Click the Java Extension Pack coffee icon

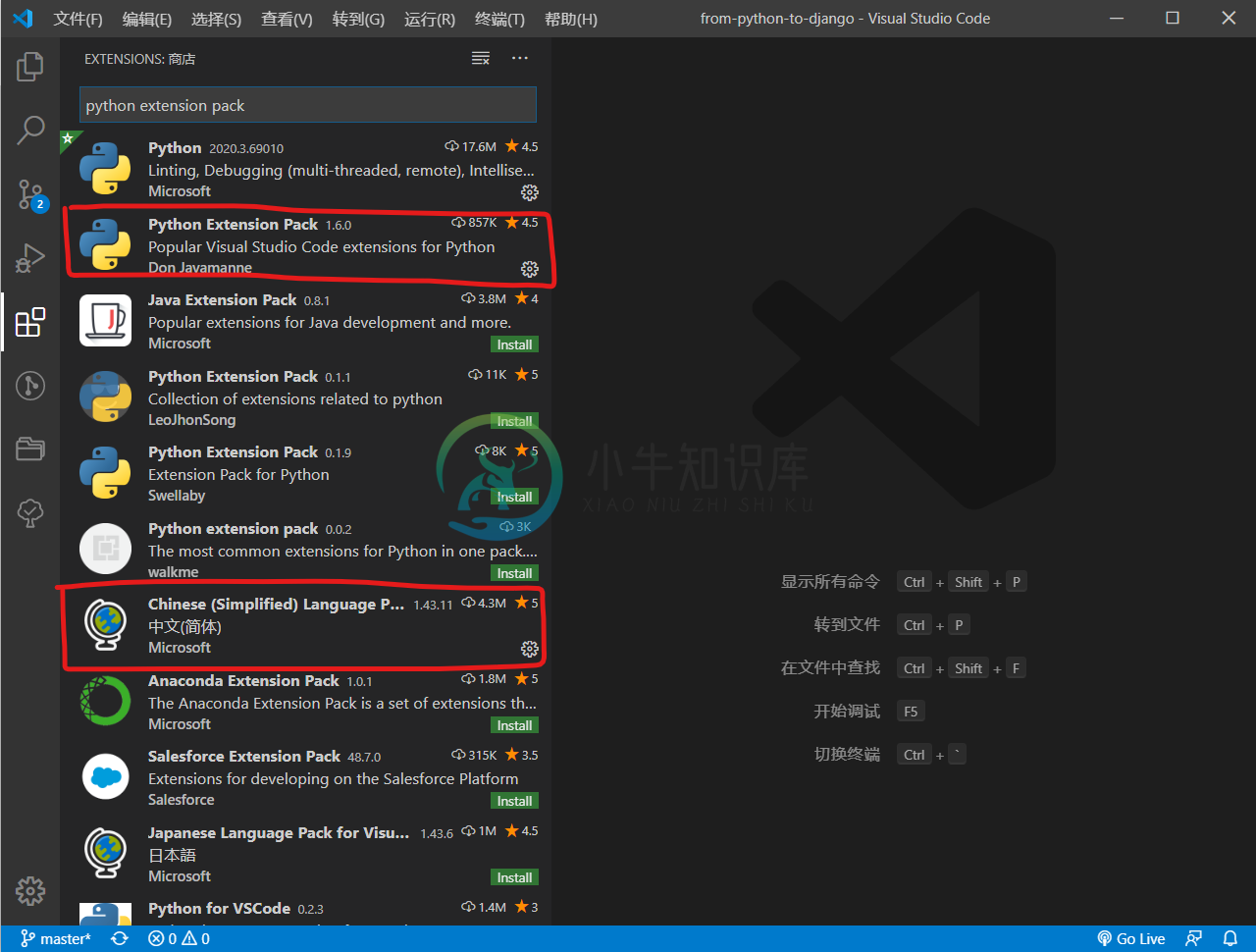[105, 320]
